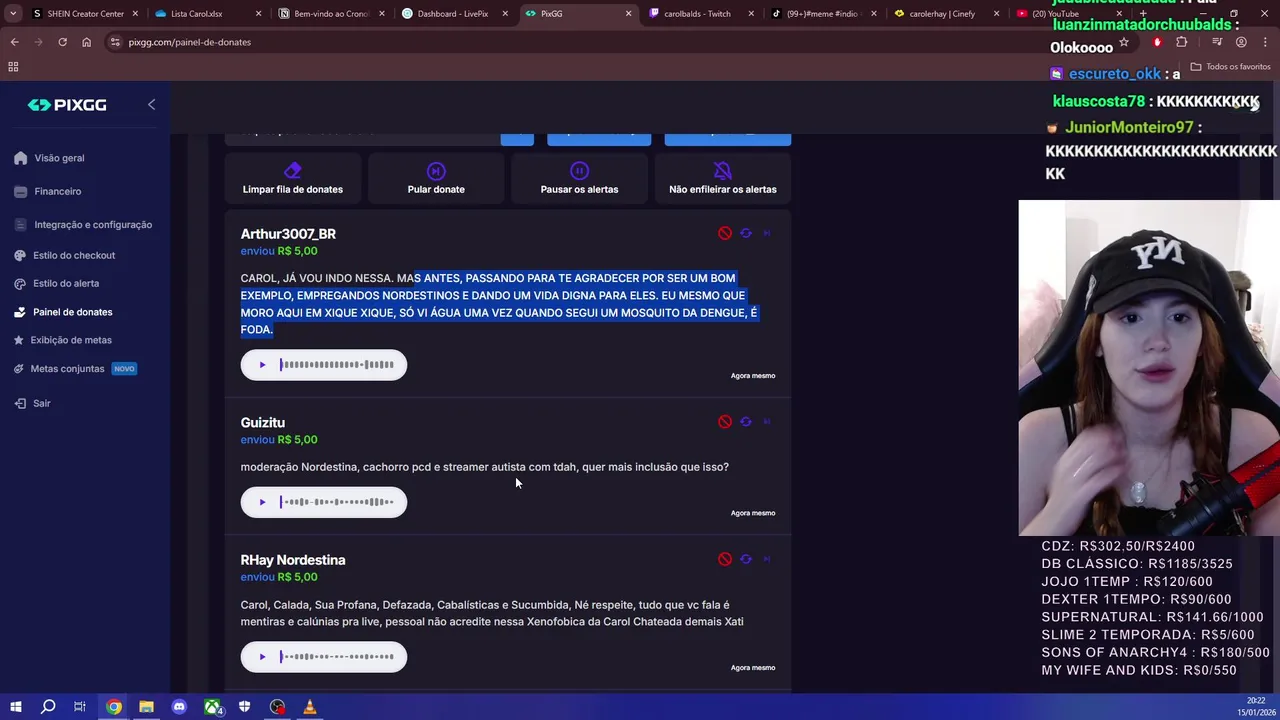Switch to Lista Carol.xlsx tab
Viewport: 1280px width, 720px height.
pyautogui.click(x=206, y=14)
